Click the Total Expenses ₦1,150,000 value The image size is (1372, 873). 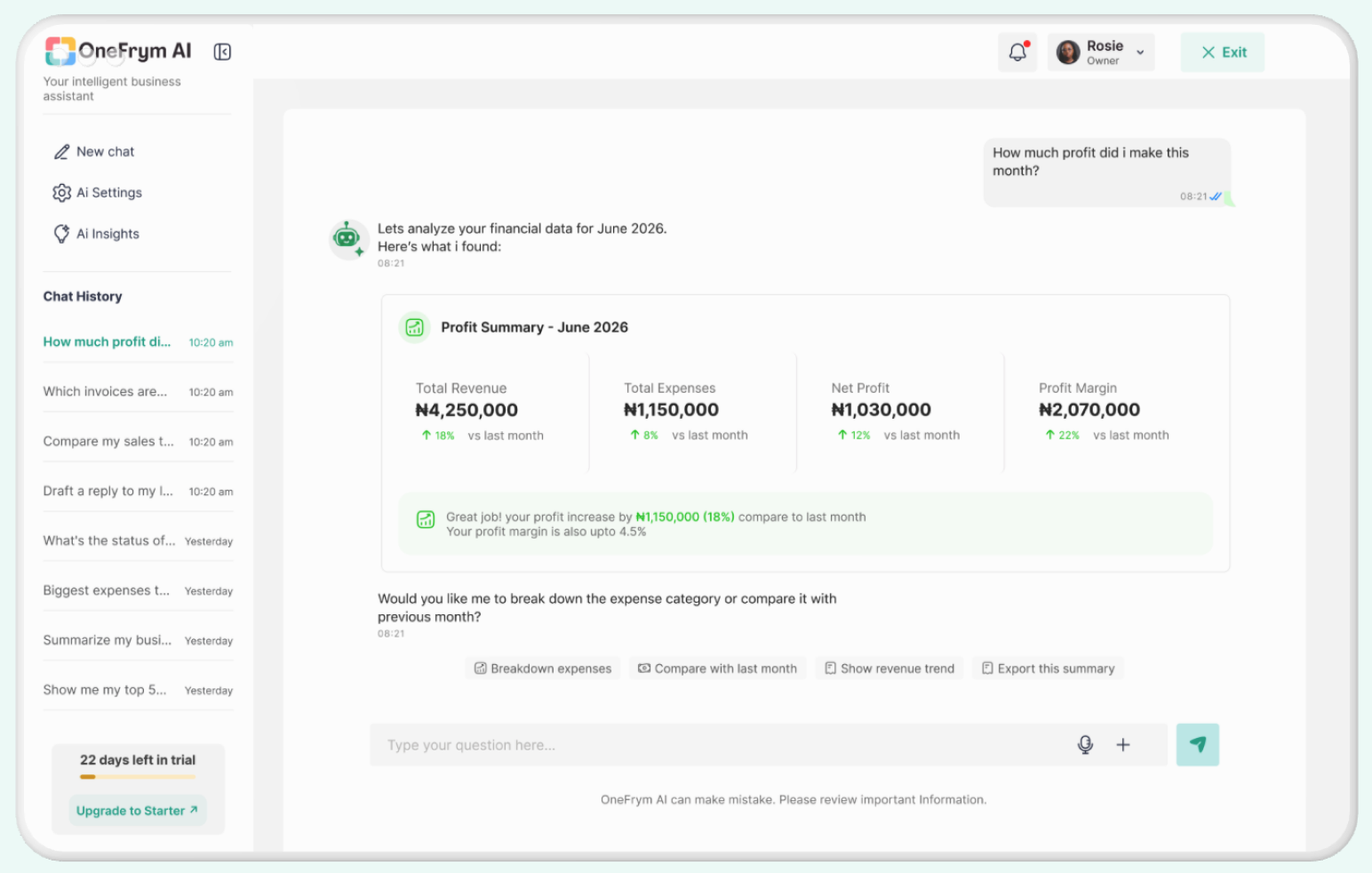click(x=671, y=410)
